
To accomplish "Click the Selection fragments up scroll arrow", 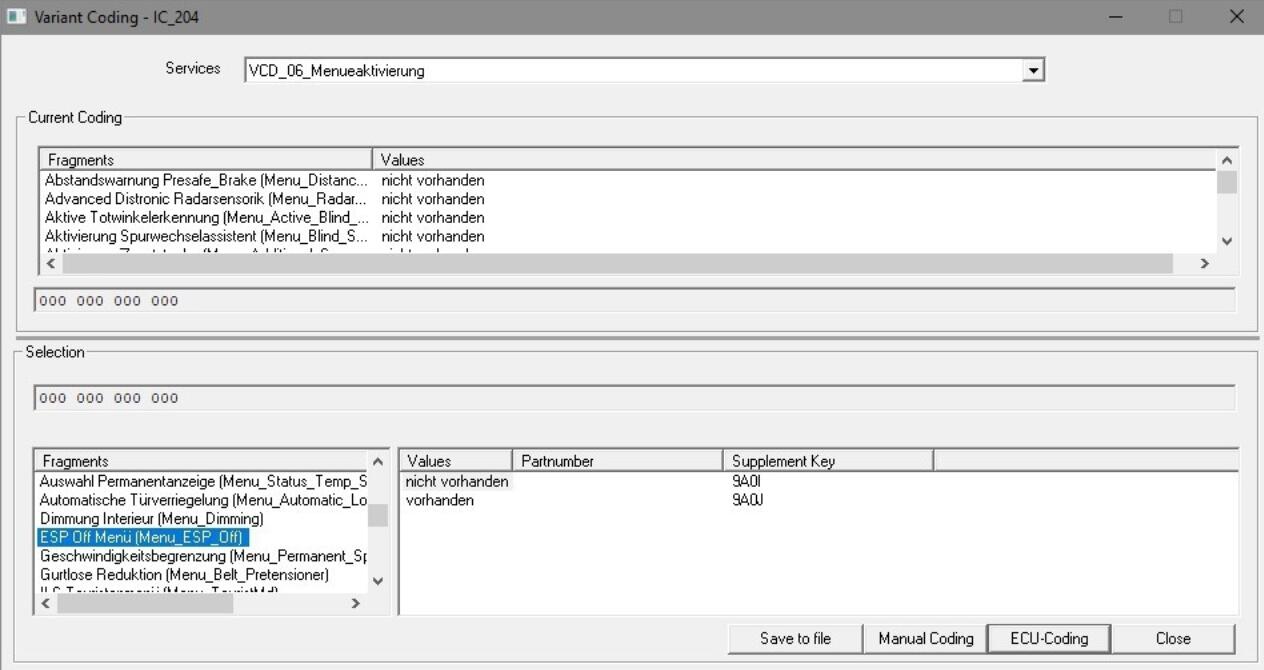I will click(377, 461).
